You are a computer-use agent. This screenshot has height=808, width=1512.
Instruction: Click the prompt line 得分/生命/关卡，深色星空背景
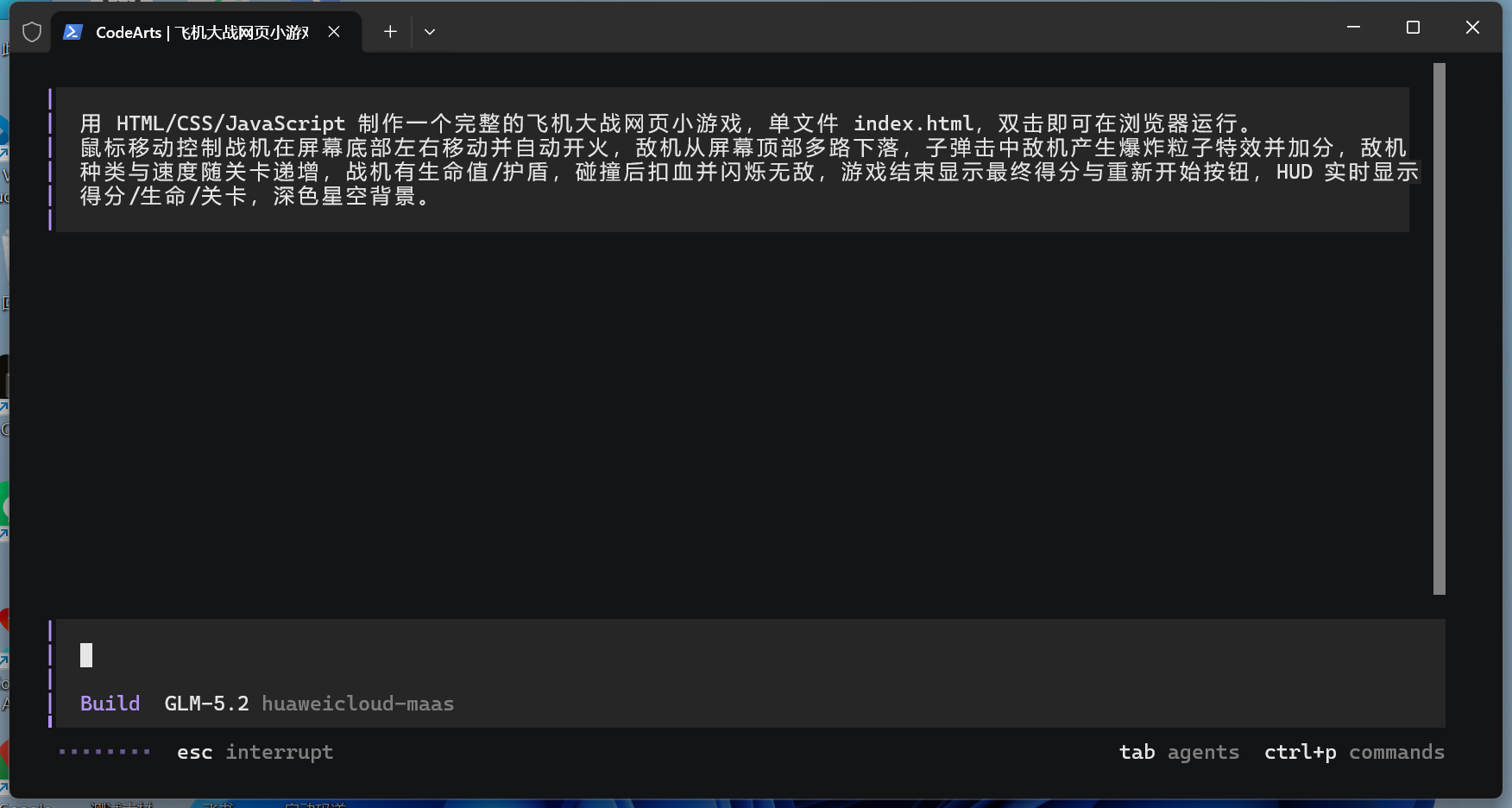pyautogui.click(x=255, y=196)
